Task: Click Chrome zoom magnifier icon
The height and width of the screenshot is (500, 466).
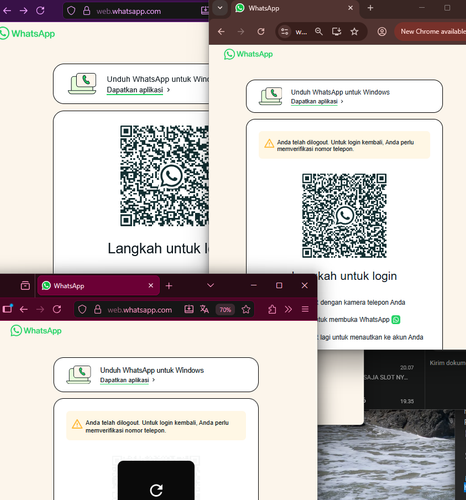Action: tap(319, 32)
